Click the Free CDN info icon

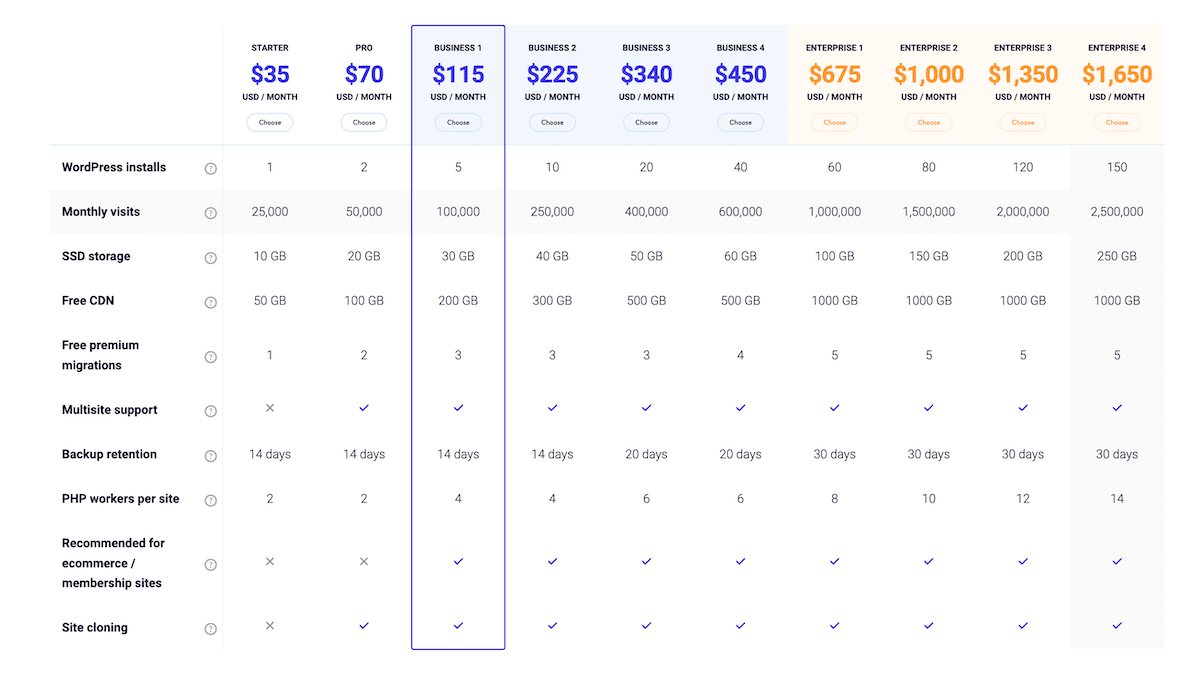click(x=210, y=301)
